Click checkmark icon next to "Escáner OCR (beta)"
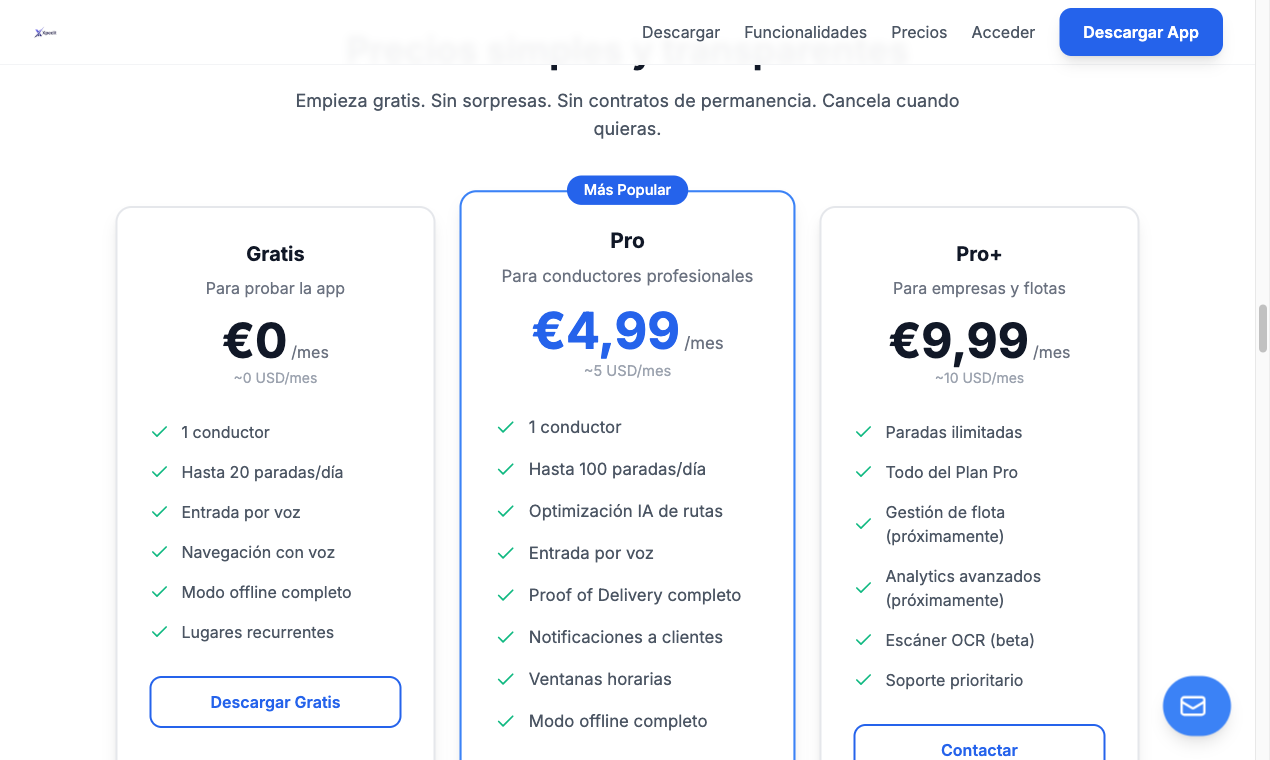Image resolution: width=1270 pixels, height=760 pixels. tap(863, 640)
